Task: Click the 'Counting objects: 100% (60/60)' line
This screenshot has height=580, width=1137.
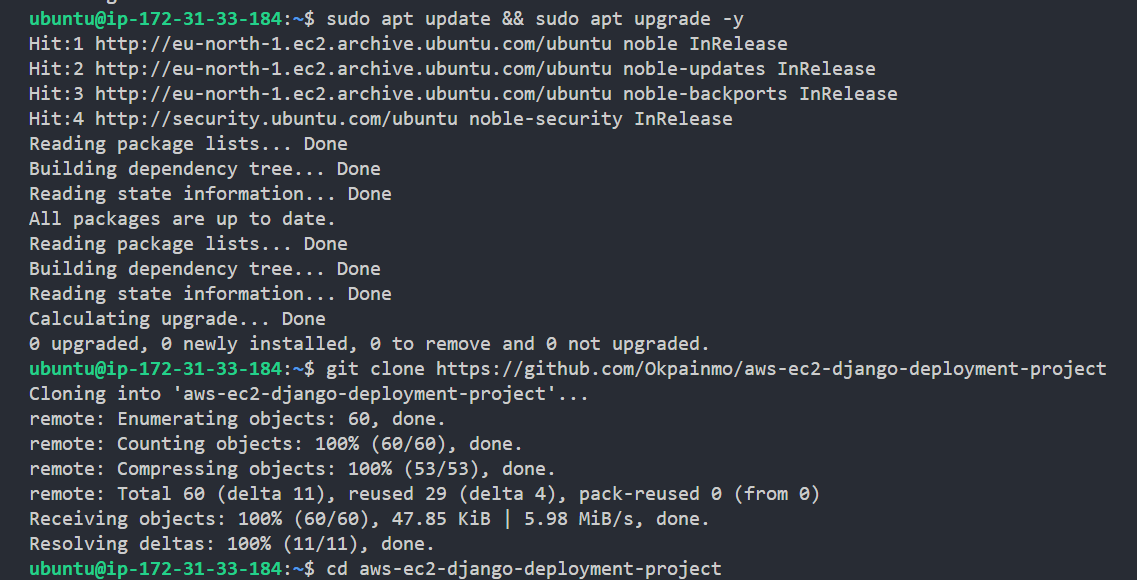Action: pyautogui.click(x=275, y=444)
